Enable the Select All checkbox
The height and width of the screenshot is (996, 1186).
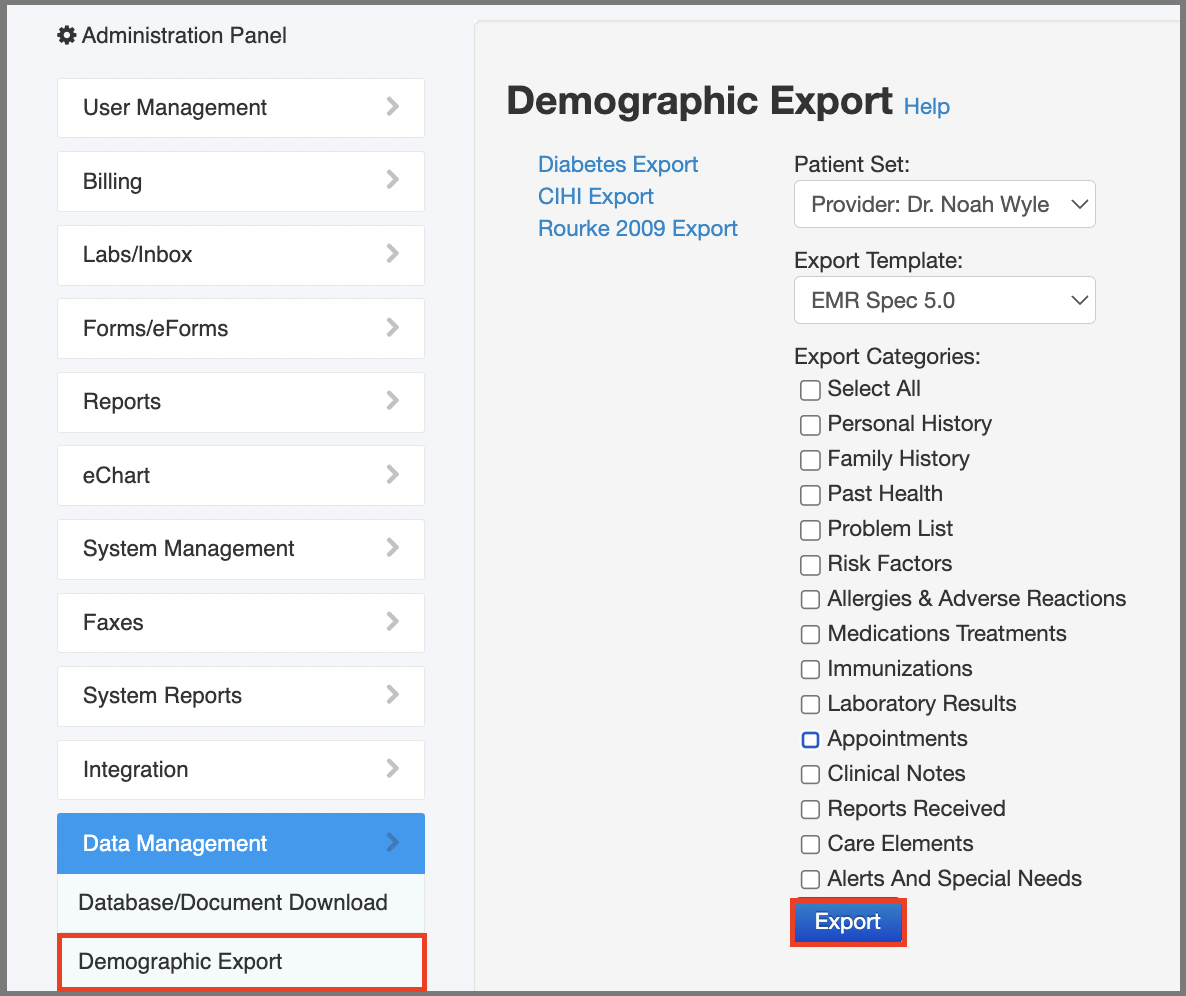[x=810, y=390]
